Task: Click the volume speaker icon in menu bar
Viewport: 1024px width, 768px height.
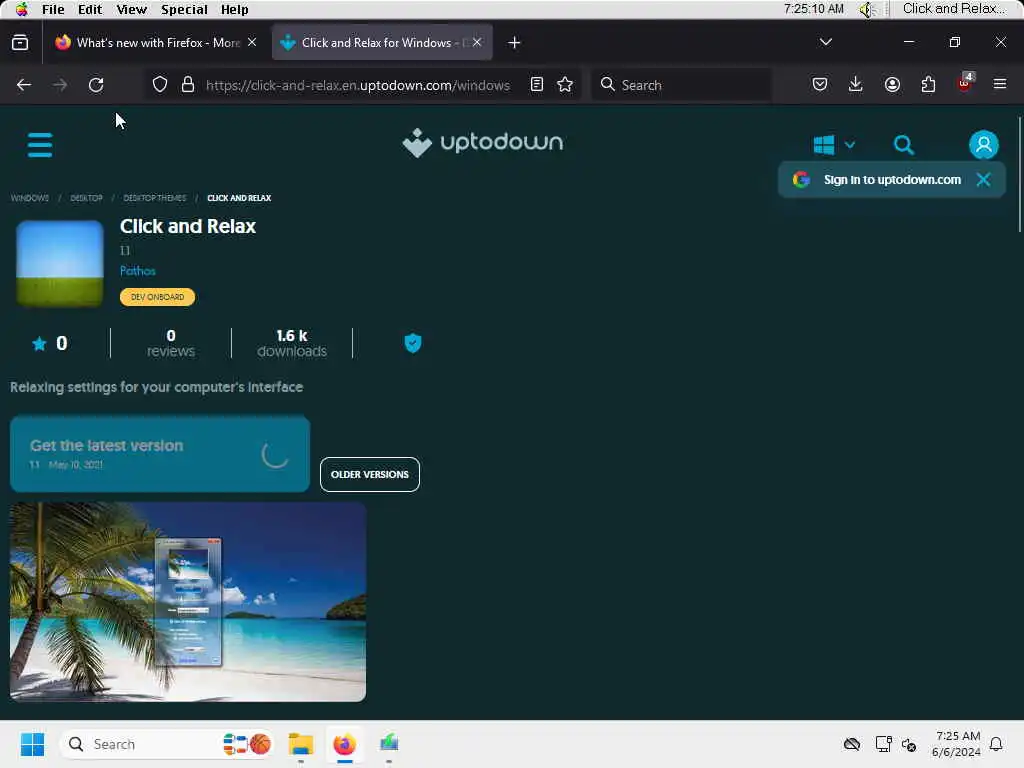Action: coord(867,9)
